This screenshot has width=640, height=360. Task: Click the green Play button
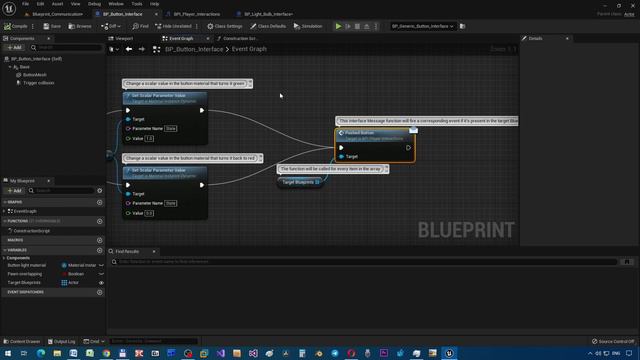point(338,26)
